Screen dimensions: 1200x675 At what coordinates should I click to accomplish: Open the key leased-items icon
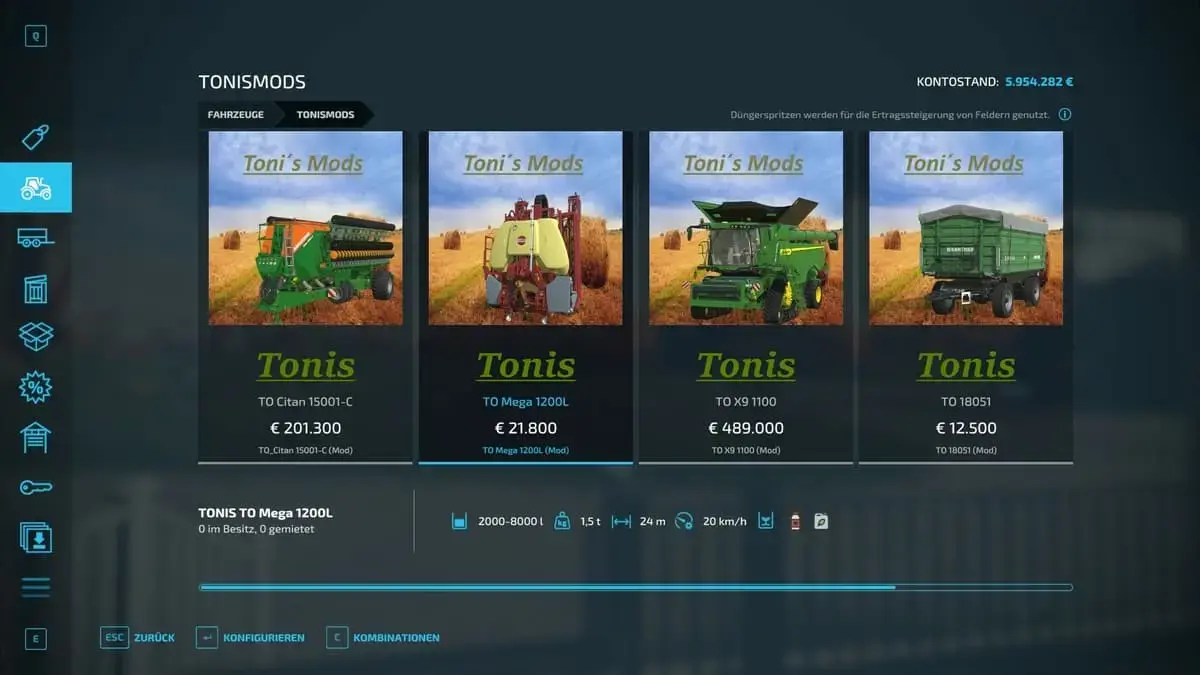36,487
